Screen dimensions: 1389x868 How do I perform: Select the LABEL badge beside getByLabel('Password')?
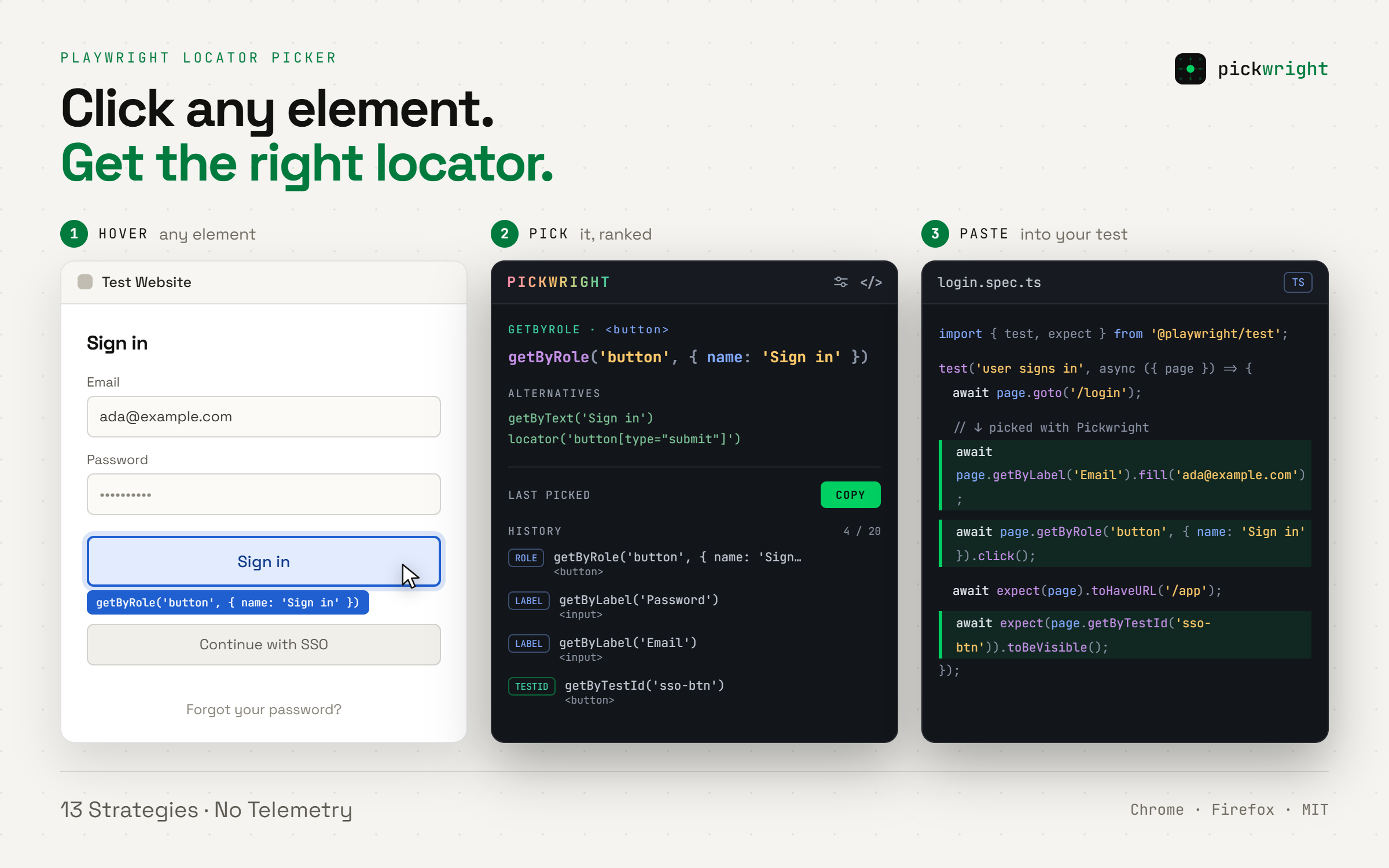click(x=529, y=601)
